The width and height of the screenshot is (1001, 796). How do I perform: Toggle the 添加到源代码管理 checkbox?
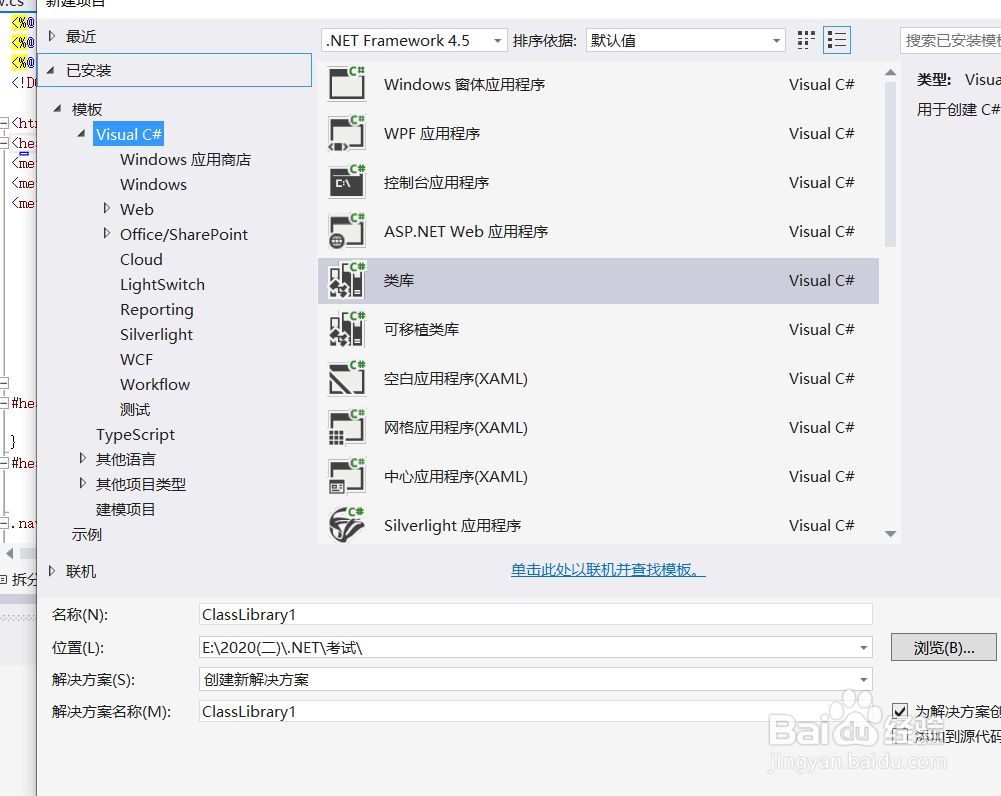point(899,736)
